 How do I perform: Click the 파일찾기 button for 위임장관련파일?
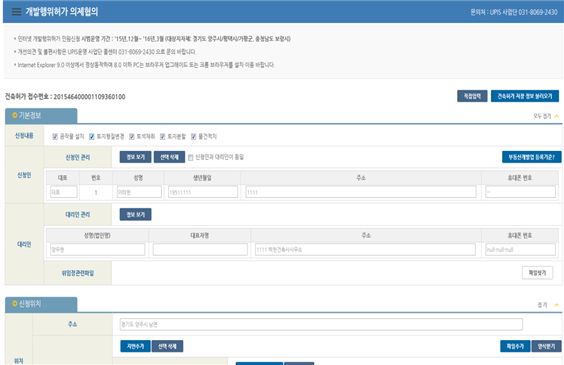click(537, 273)
